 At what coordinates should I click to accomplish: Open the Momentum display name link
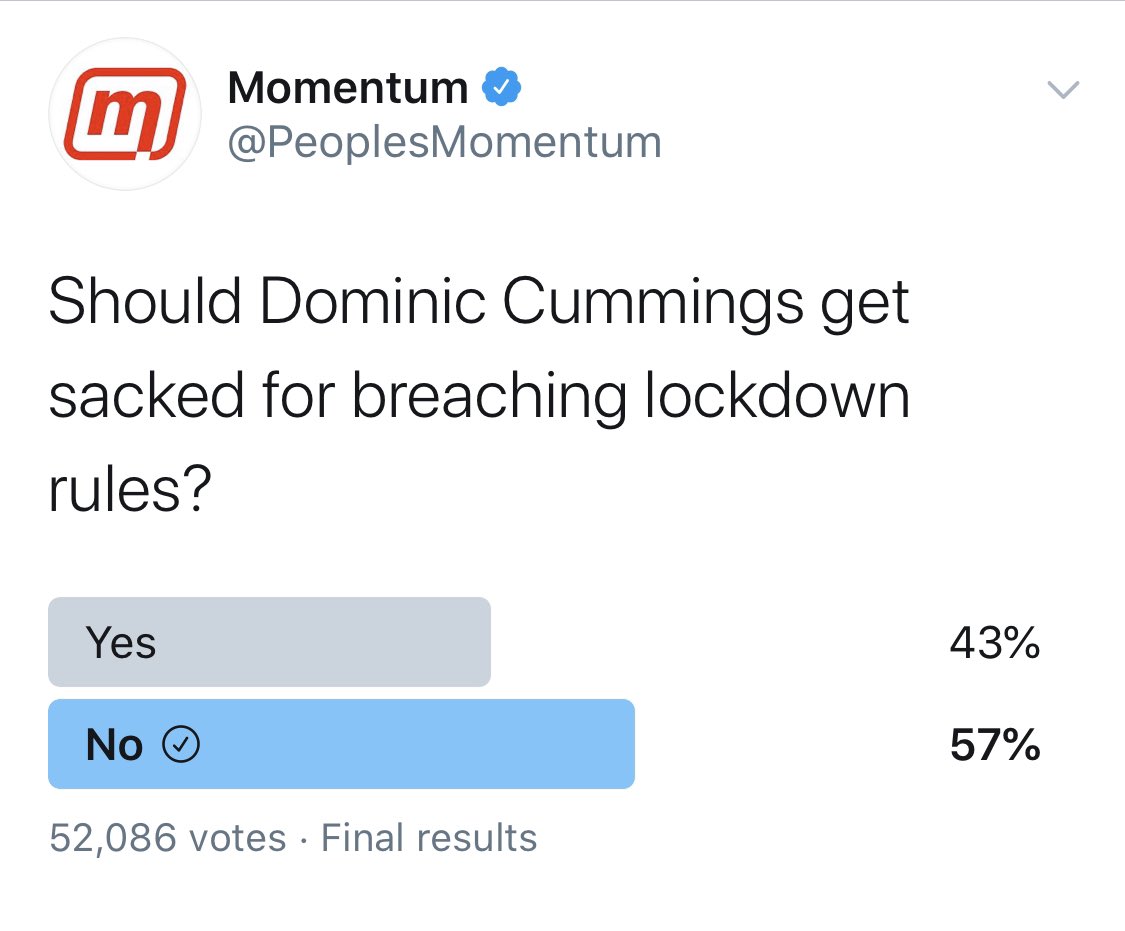tap(347, 89)
